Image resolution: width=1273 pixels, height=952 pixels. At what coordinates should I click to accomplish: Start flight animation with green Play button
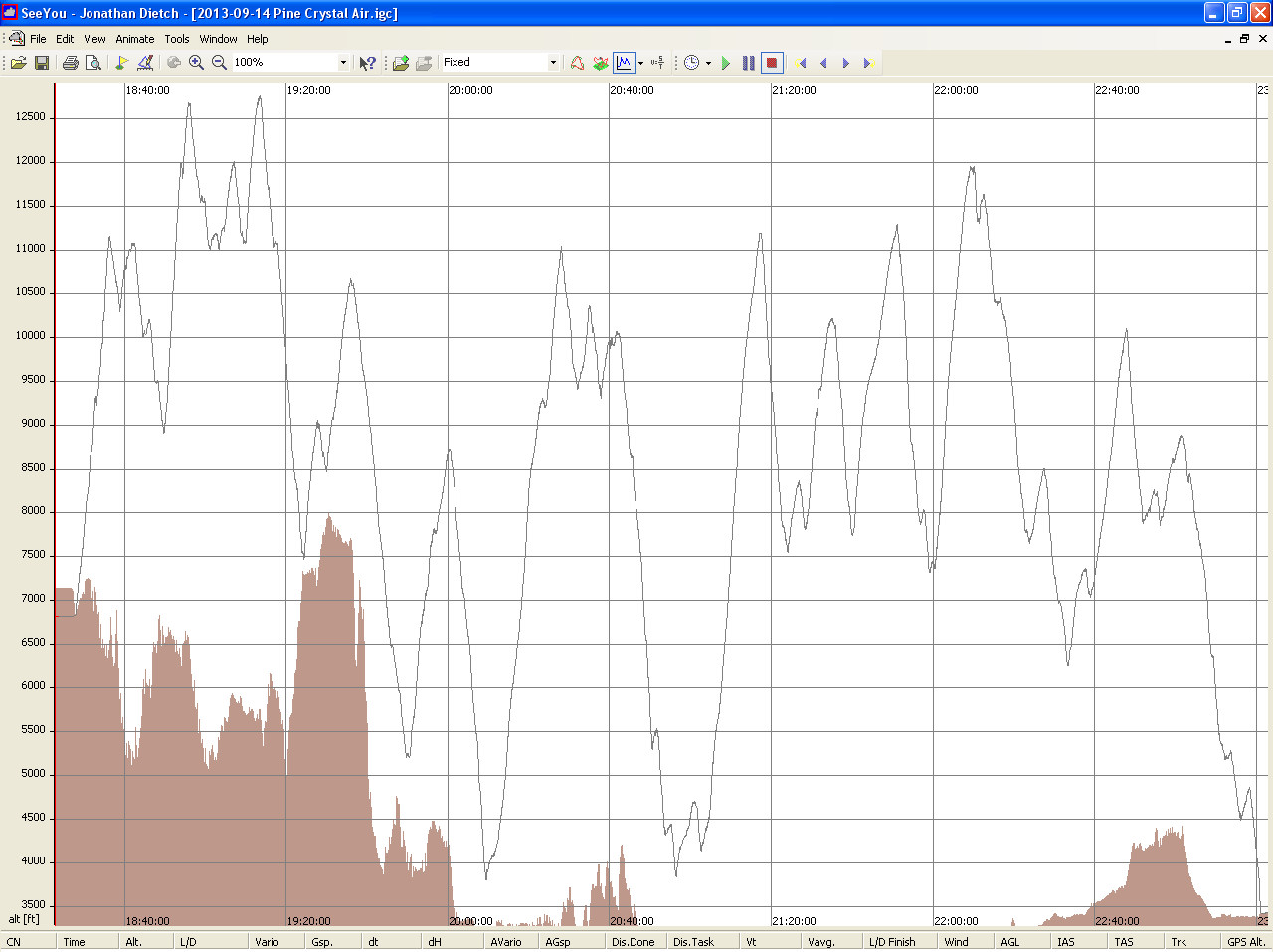coord(726,63)
